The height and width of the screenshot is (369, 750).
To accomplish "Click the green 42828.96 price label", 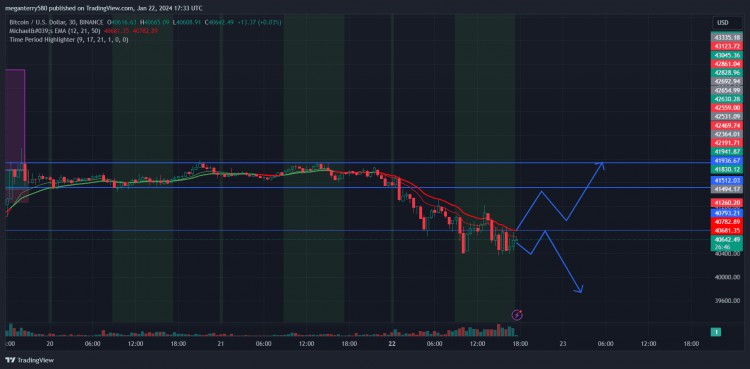I will coord(726,73).
